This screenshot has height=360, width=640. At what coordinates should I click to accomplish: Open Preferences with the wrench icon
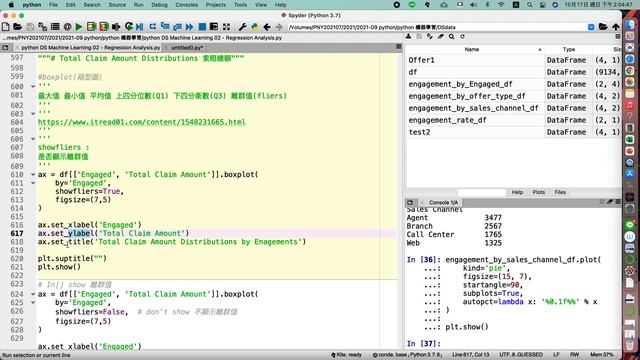point(242,27)
